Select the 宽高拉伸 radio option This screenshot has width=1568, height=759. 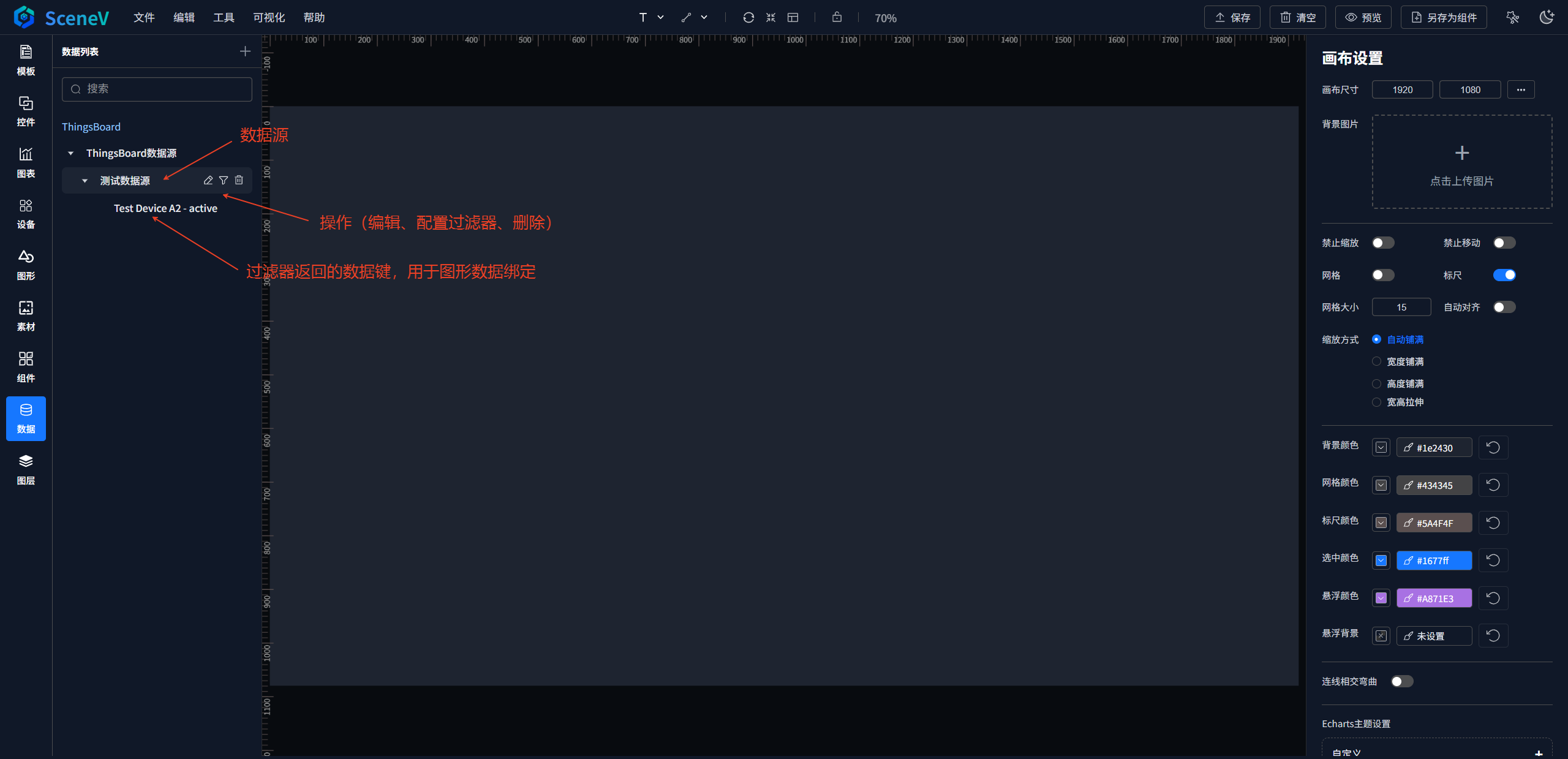[1376, 402]
